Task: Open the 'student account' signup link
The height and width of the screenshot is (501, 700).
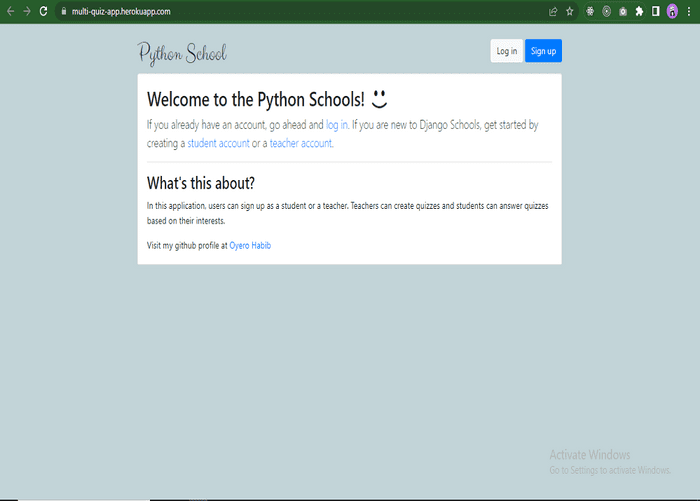Action: coord(218,143)
